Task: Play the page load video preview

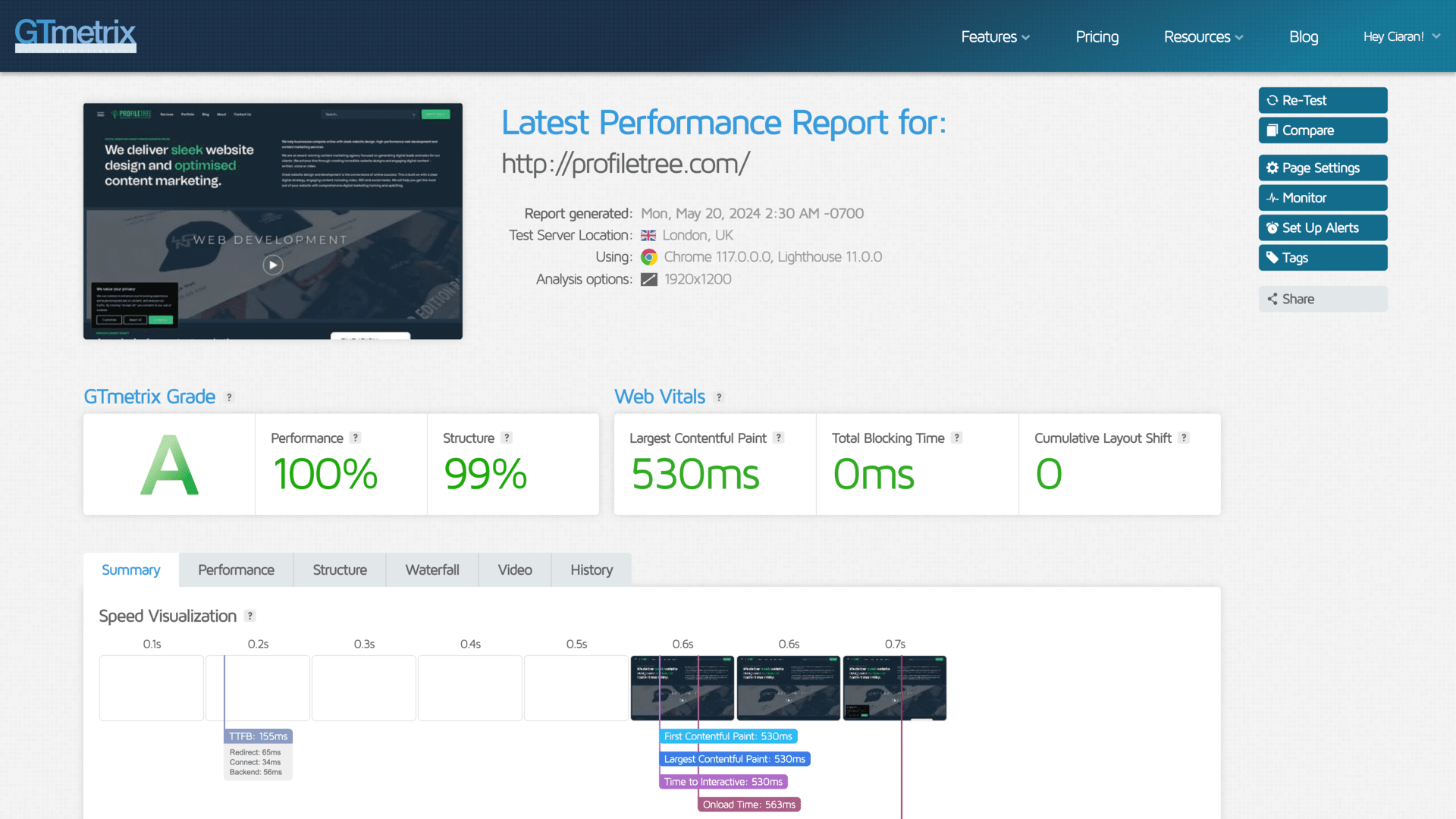Action: pyautogui.click(x=272, y=265)
